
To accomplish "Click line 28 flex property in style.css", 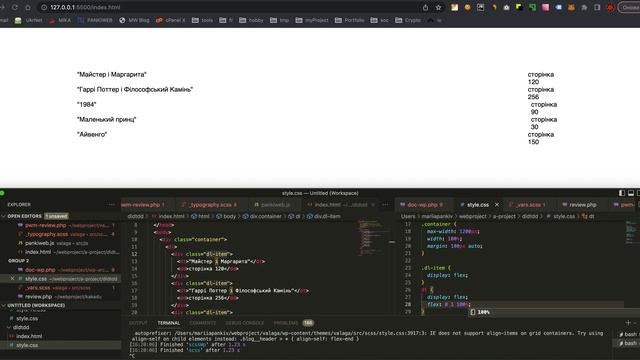I will (x=449, y=304).
